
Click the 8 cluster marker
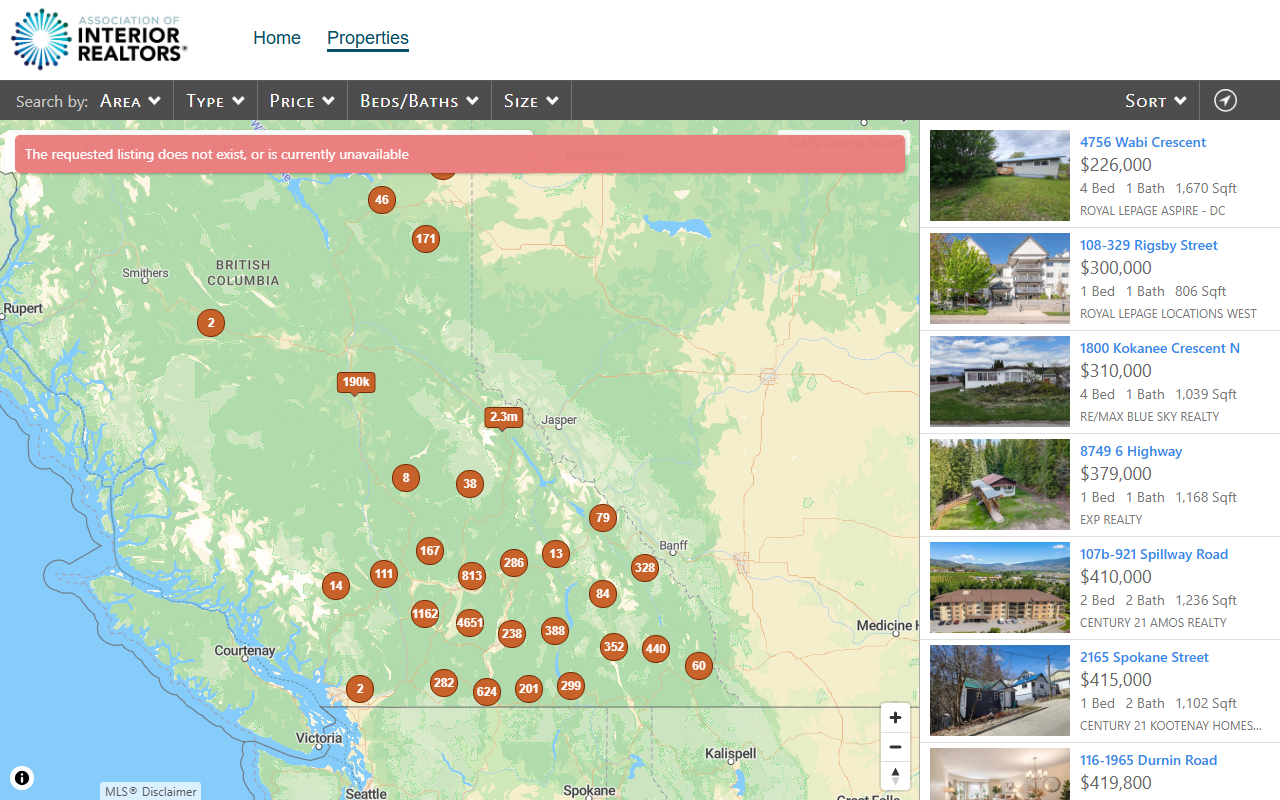pyautogui.click(x=406, y=479)
